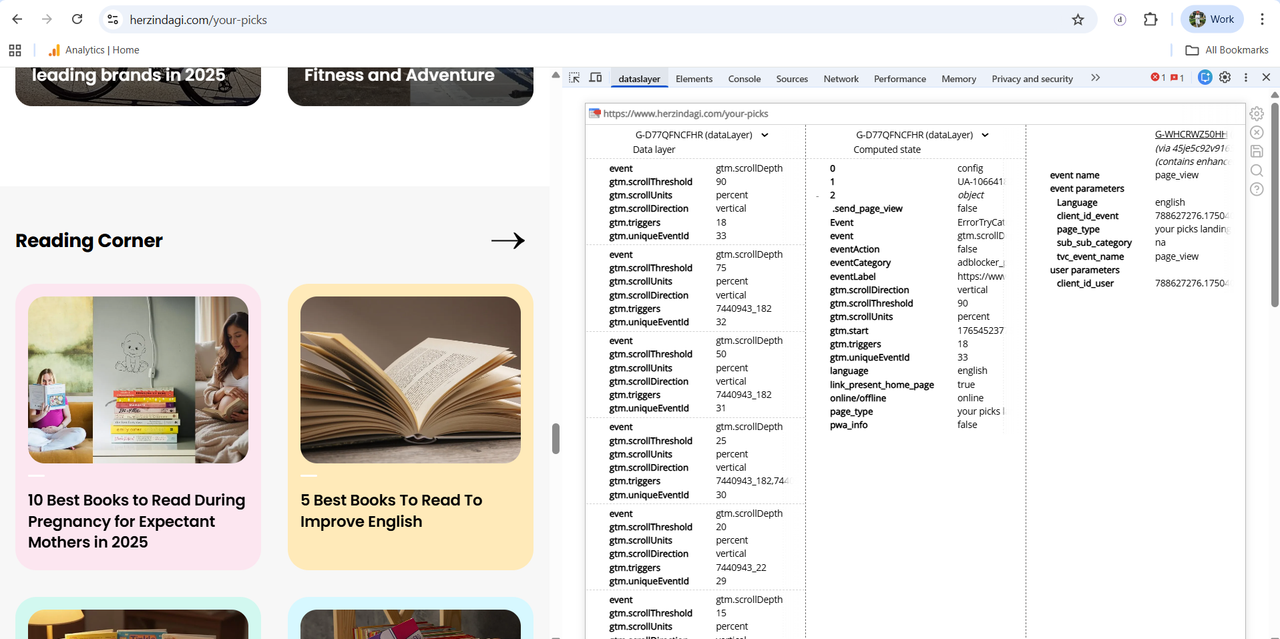The height and width of the screenshot is (639, 1280).
Task: Switch to the dataslayer tab
Action: point(639,79)
